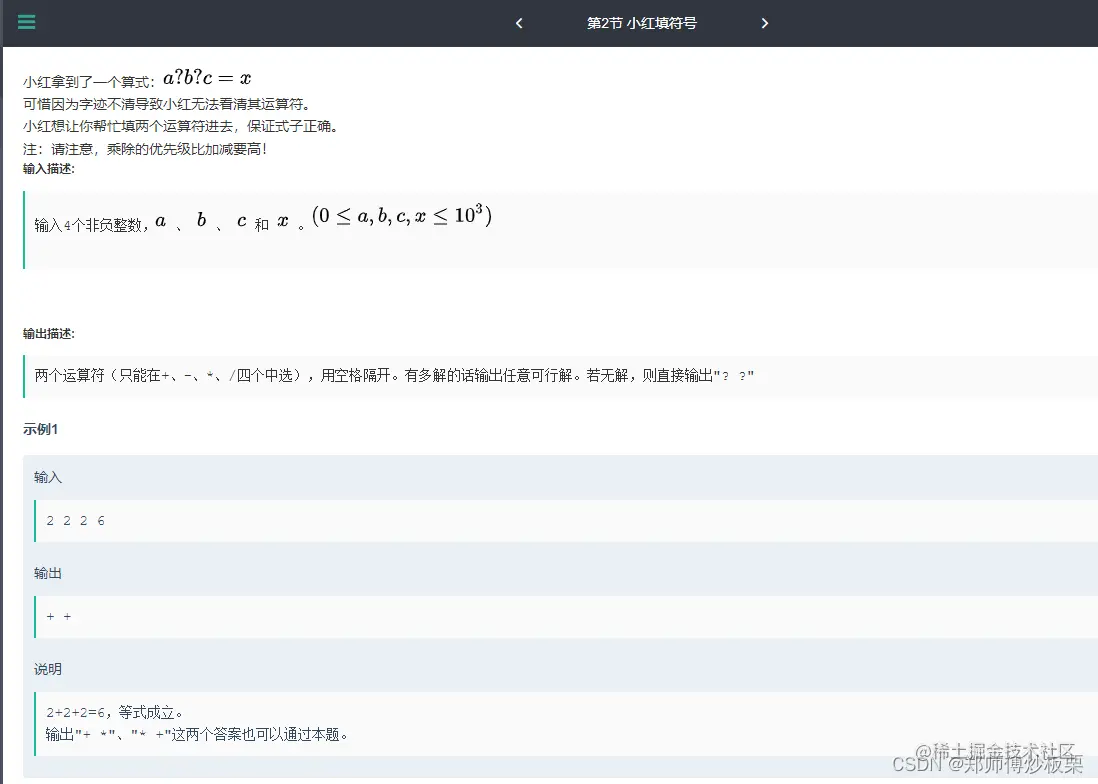The image size is (1098, 784).
Task: Click the forward chevron beside the section title
Action: 765,23
